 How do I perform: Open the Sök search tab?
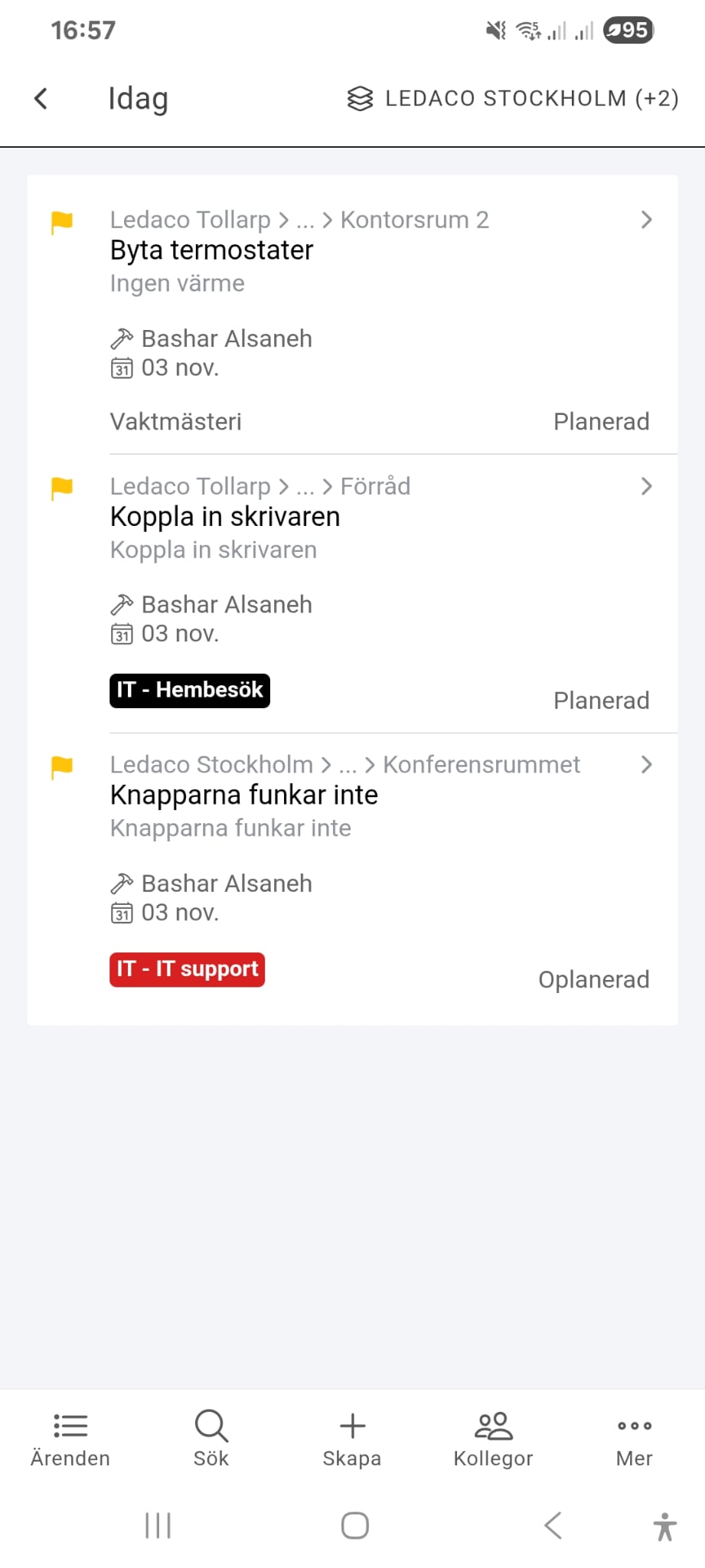click(211, 1438)
